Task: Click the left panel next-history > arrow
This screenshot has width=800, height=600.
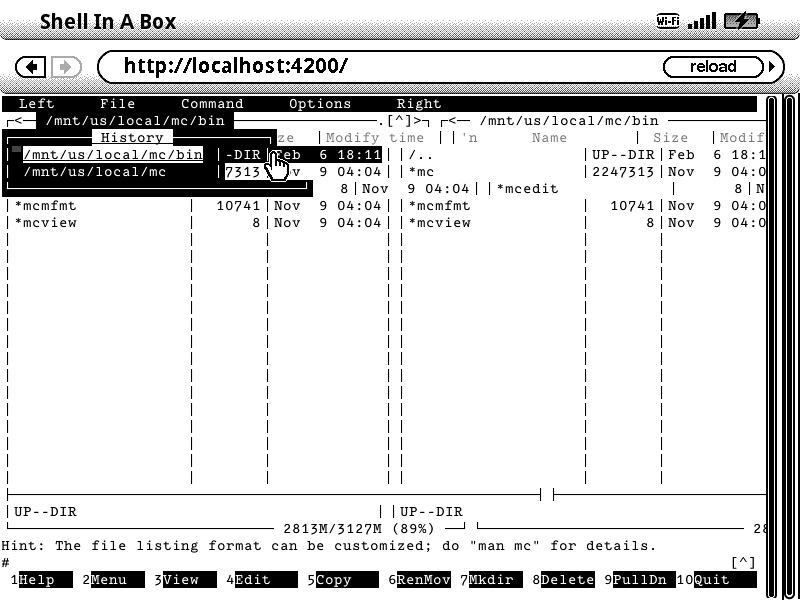Action: coord(417,121)
